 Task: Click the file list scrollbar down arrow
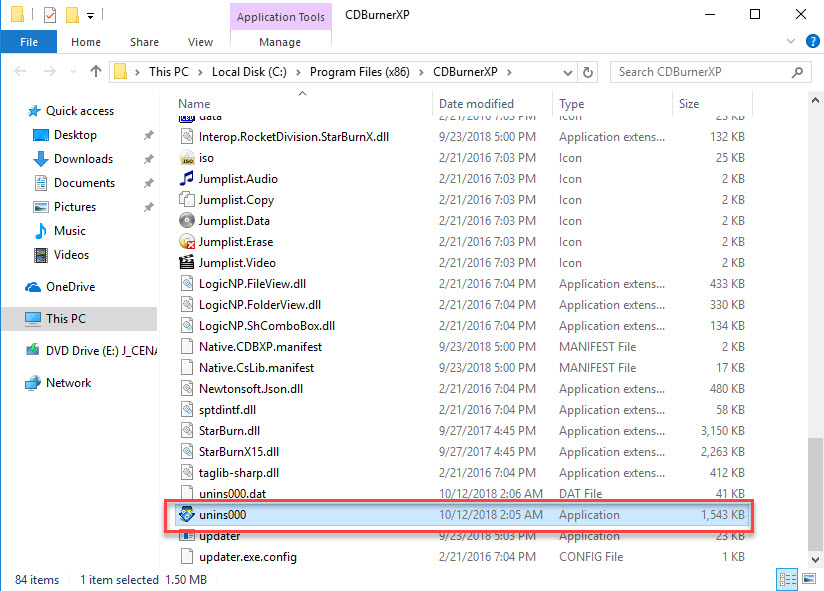815,559
